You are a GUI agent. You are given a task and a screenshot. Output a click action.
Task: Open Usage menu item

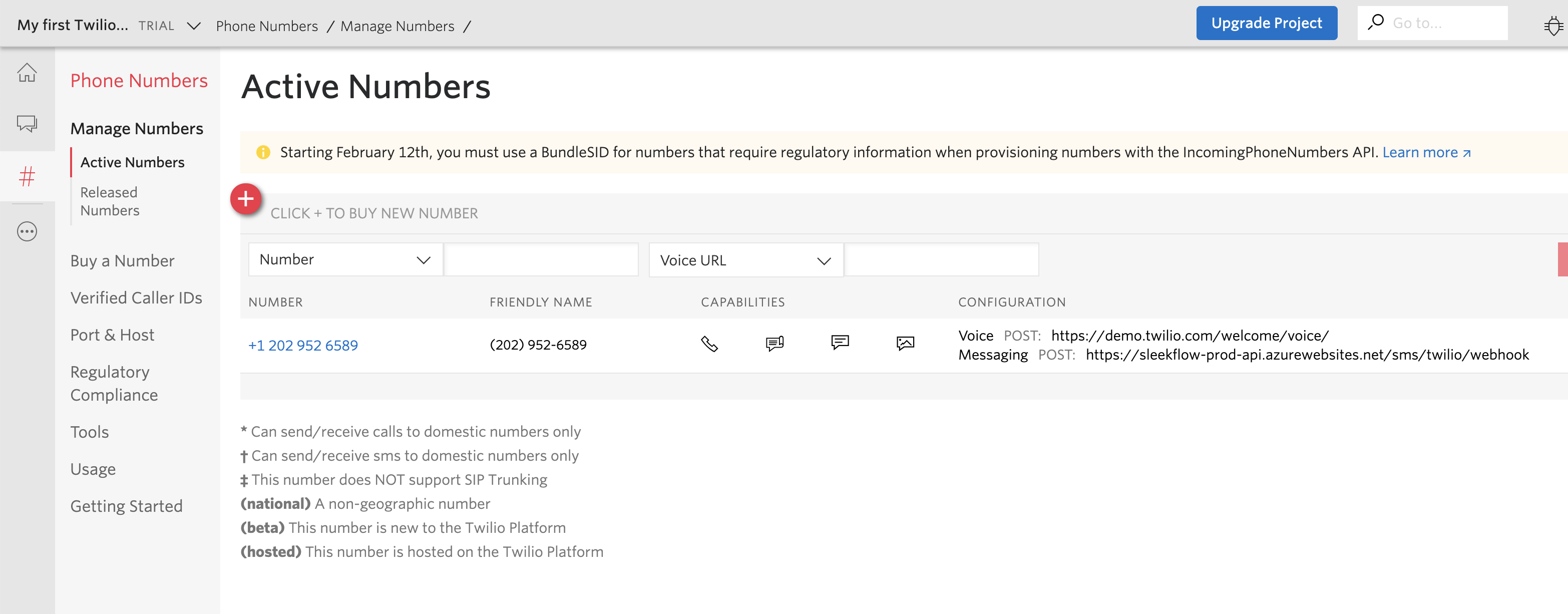click(x=93, y=469)
